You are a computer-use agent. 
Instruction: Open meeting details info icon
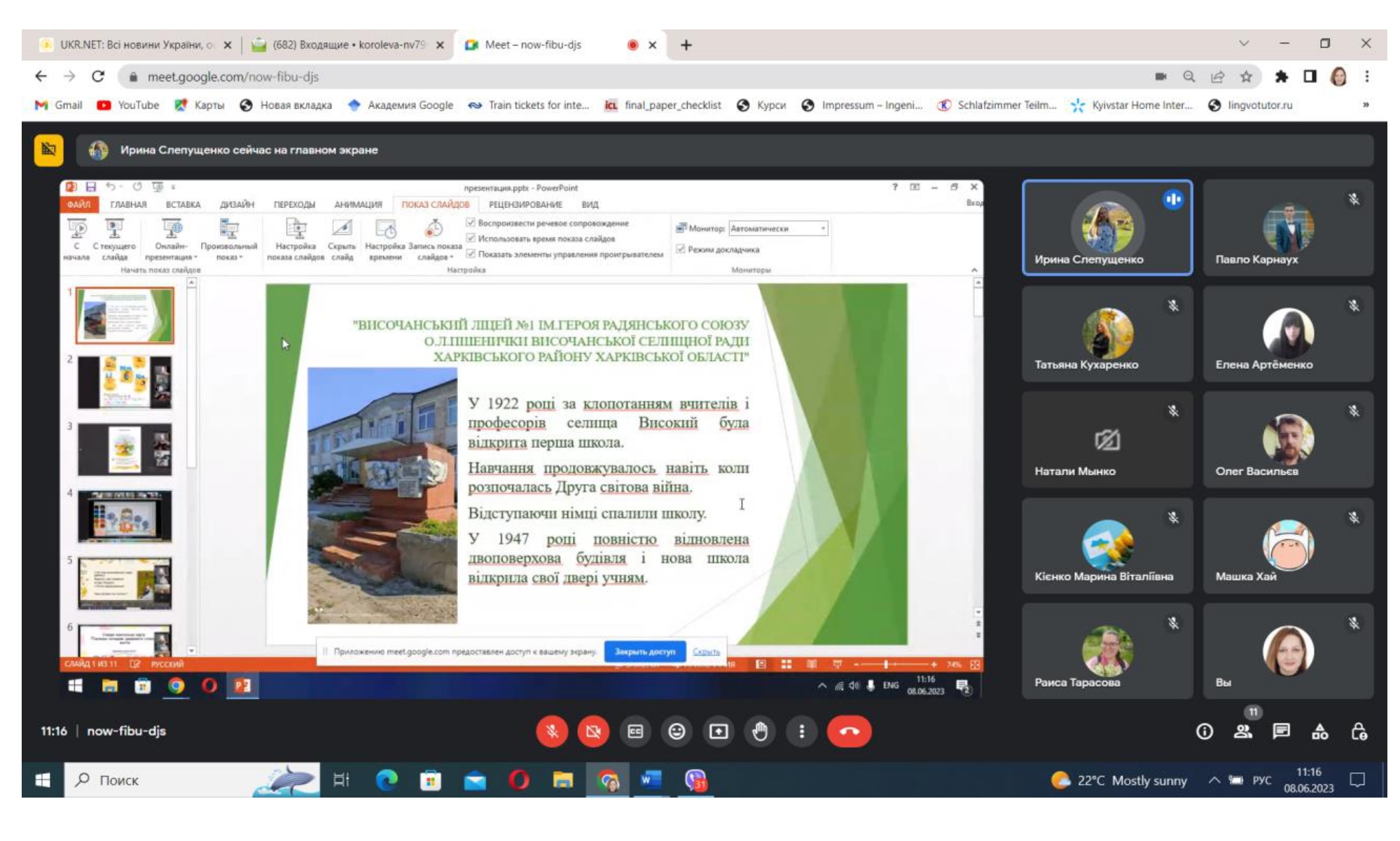click(1205, 732)
